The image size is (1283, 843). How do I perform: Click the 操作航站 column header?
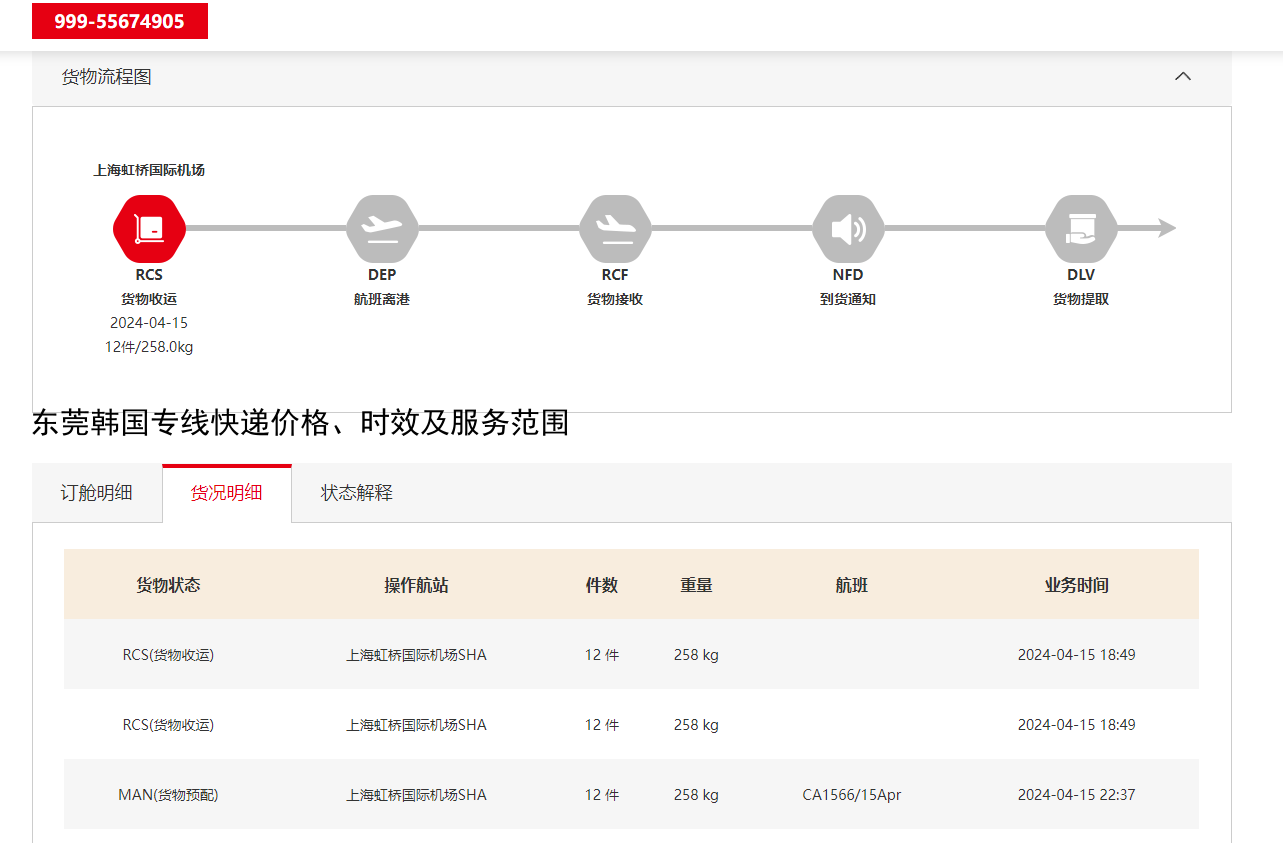[x=416, y=585]
